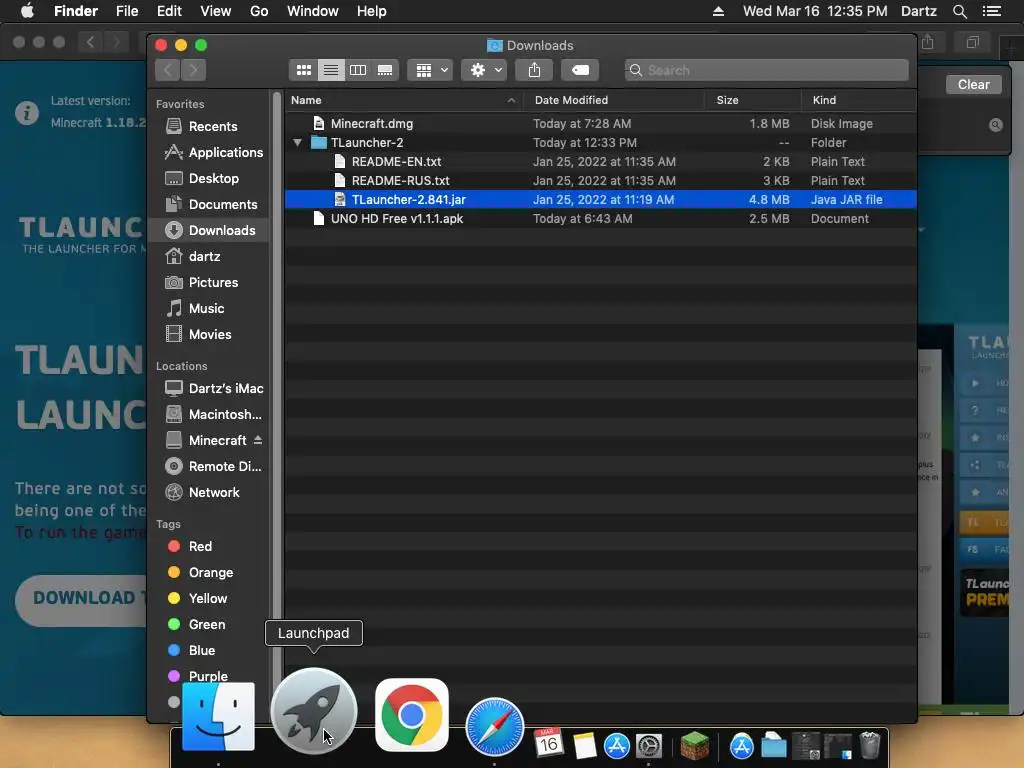1024x768 pixels.
Task: Switch Finder to gallery view
Action: 385,70
